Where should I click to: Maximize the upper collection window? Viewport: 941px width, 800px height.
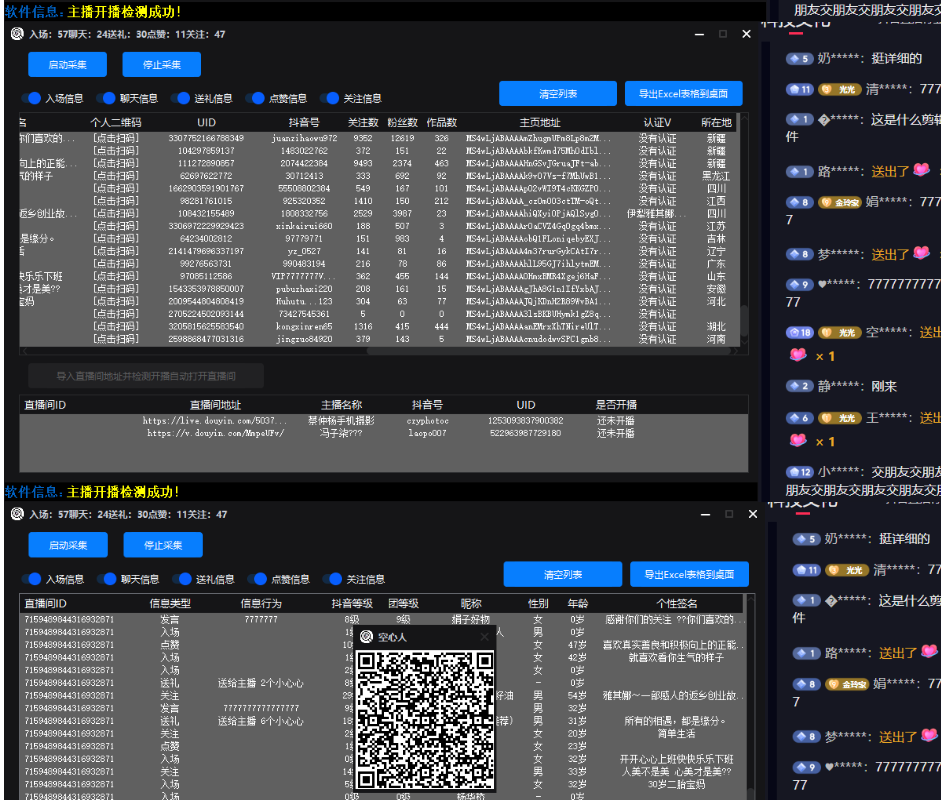(x=722, y=34)
